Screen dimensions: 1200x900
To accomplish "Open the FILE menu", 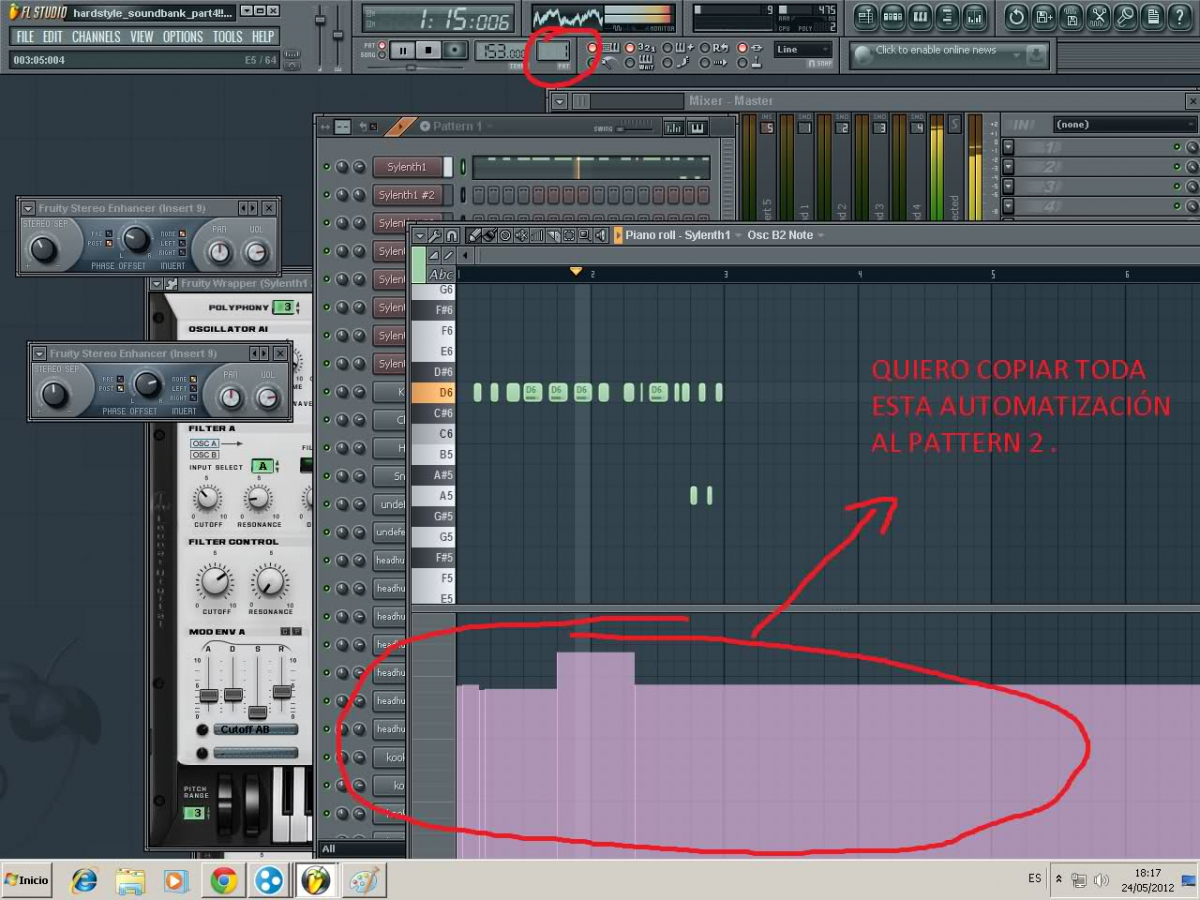I will click(x=25, y=37).
